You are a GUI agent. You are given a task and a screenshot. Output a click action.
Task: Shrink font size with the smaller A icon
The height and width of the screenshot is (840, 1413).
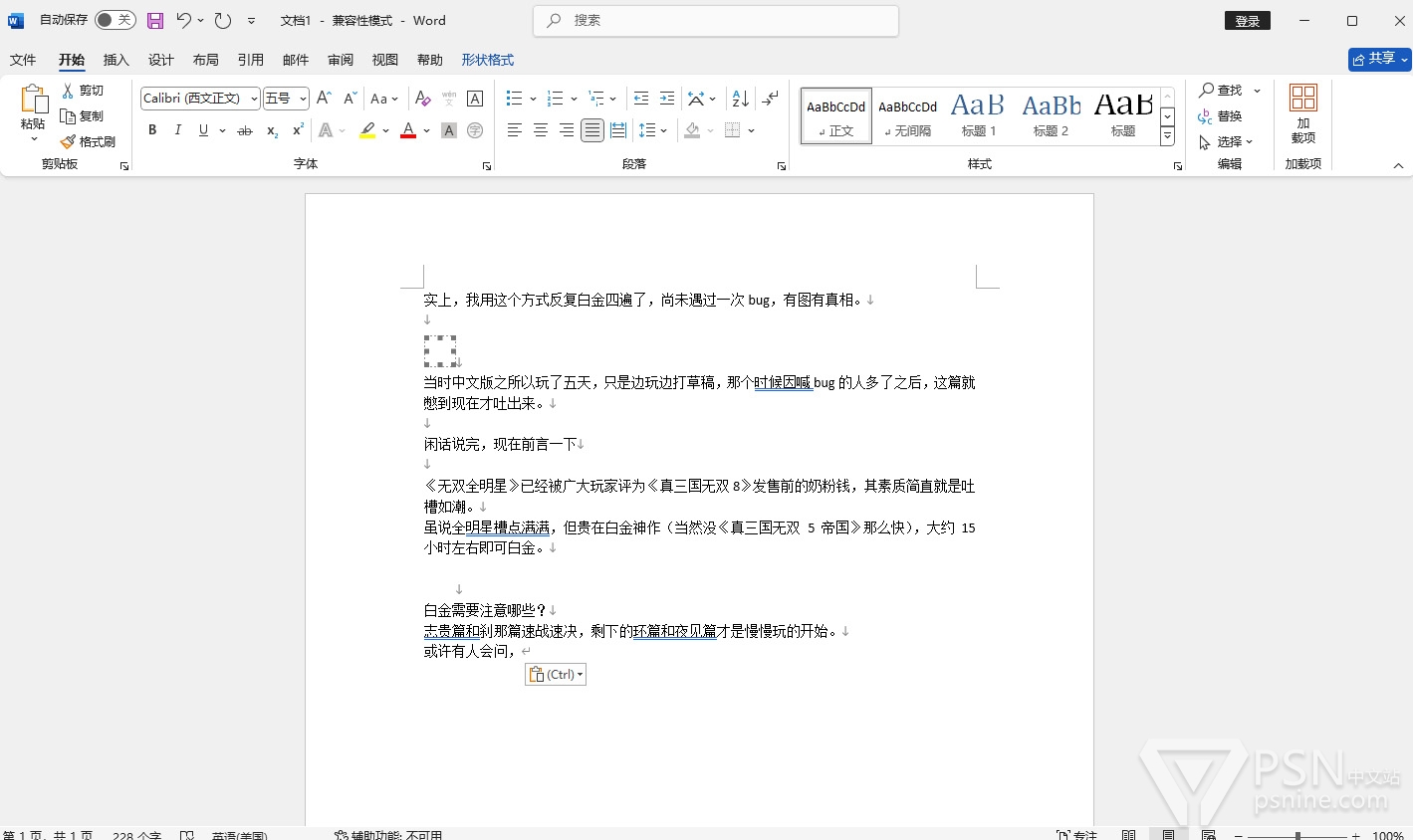pyautogui.click(x=350, y=99)
